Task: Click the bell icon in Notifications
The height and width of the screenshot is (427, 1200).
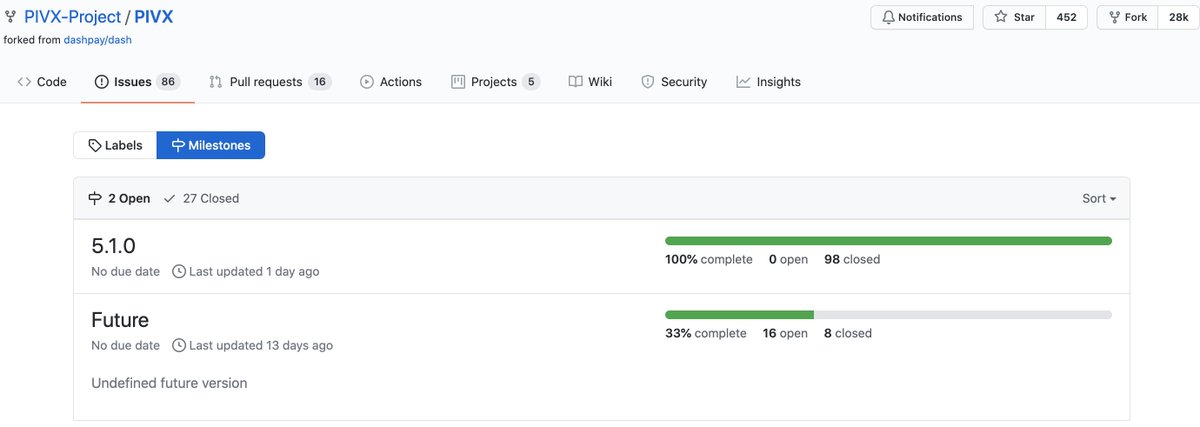Action: [x=888, y=17]
